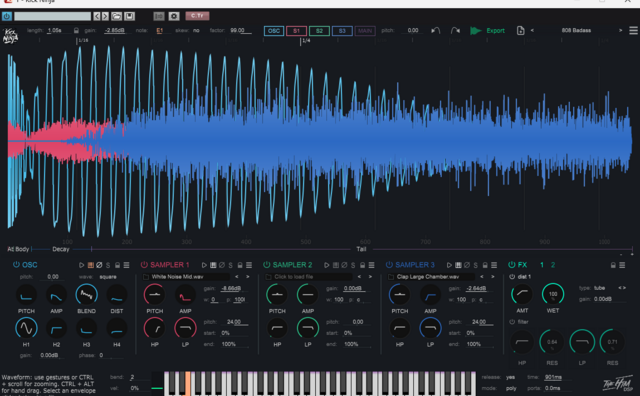Toggle the Sampler 2 power button
Image resolution: width=640 pixels, height=396 pixels.
point(267,265)
